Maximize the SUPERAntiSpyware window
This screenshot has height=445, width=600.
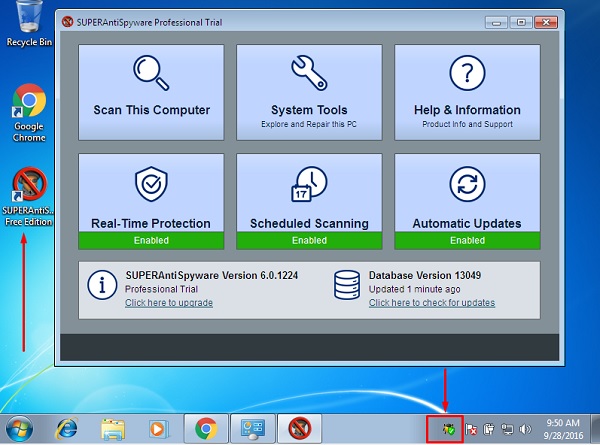[521, 22]
